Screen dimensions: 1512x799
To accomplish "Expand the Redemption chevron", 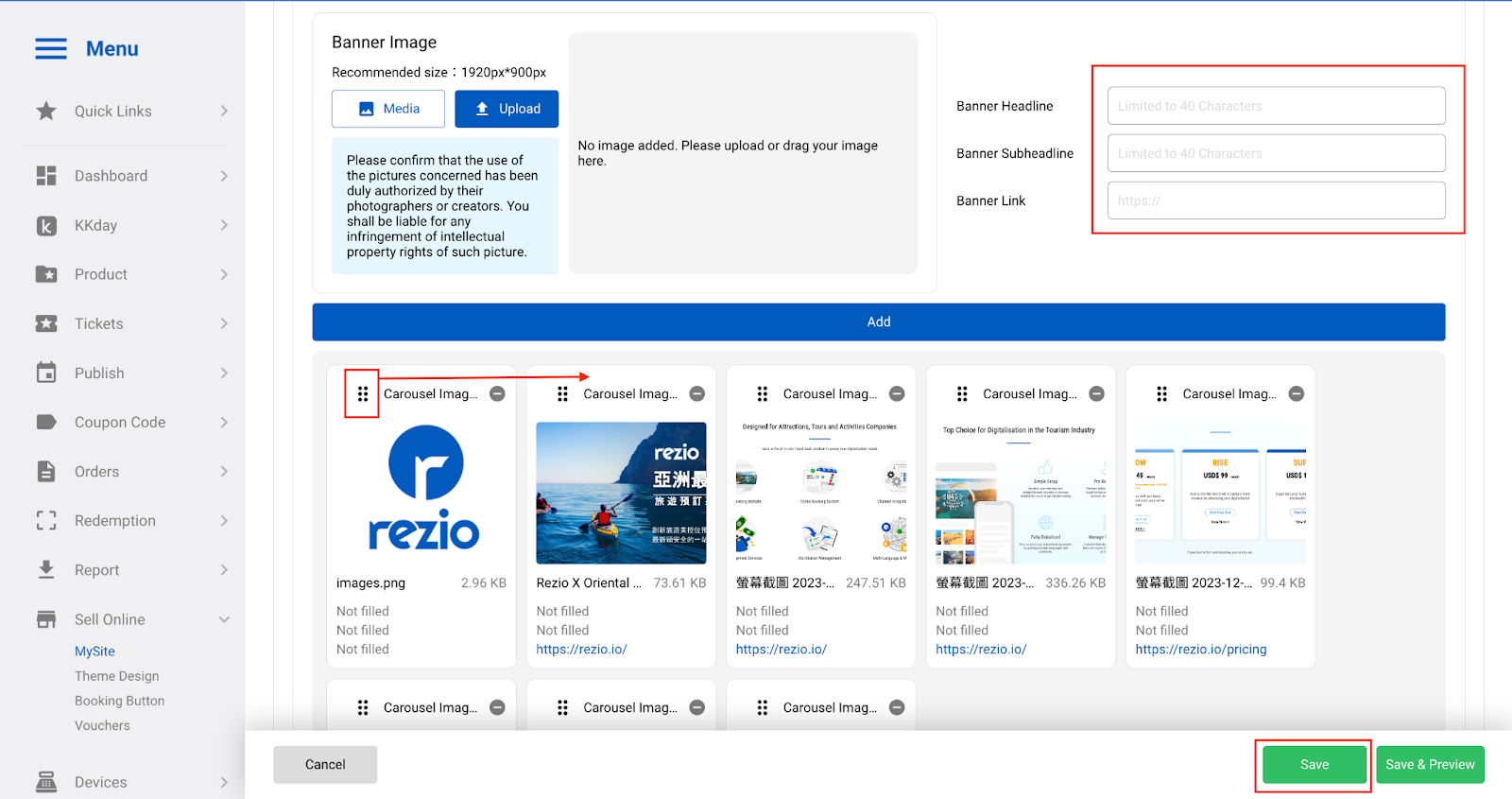I will pos(224,520).
